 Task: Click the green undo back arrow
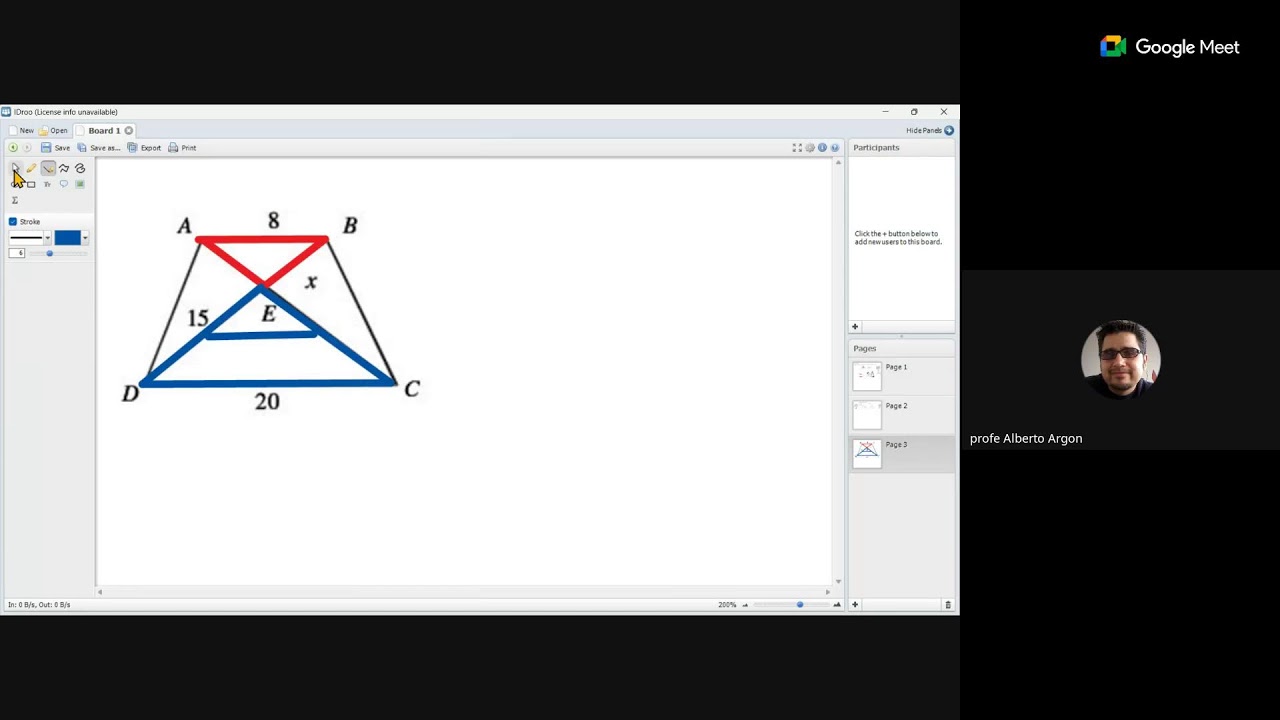pos(13,148)
